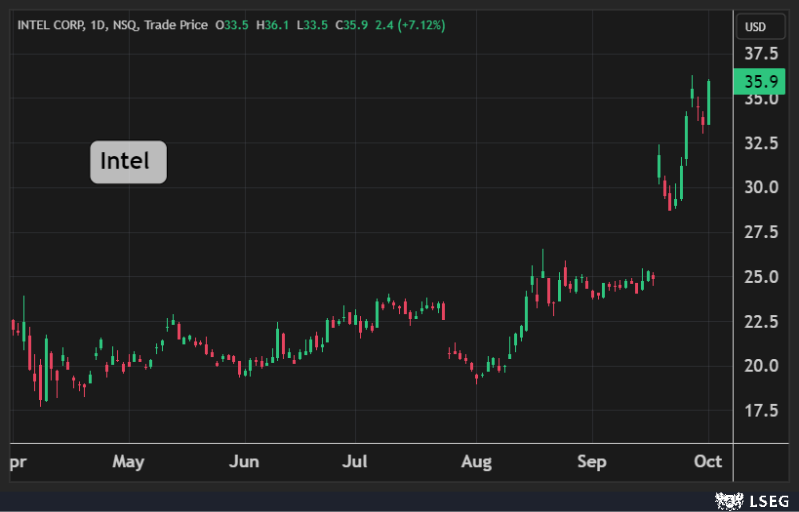Select the 25.0 price scale mark
Viewport: 799px width, 512px height.
click(x=762, y=276)
